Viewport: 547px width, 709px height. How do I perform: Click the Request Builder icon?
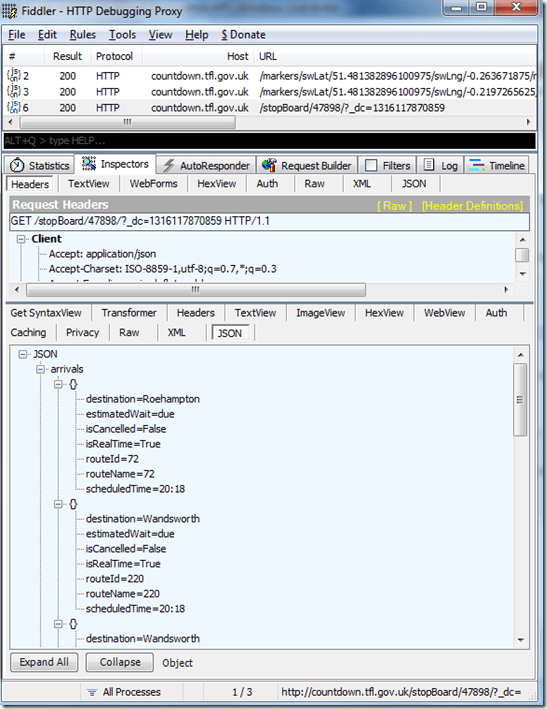tap(269, 165)
